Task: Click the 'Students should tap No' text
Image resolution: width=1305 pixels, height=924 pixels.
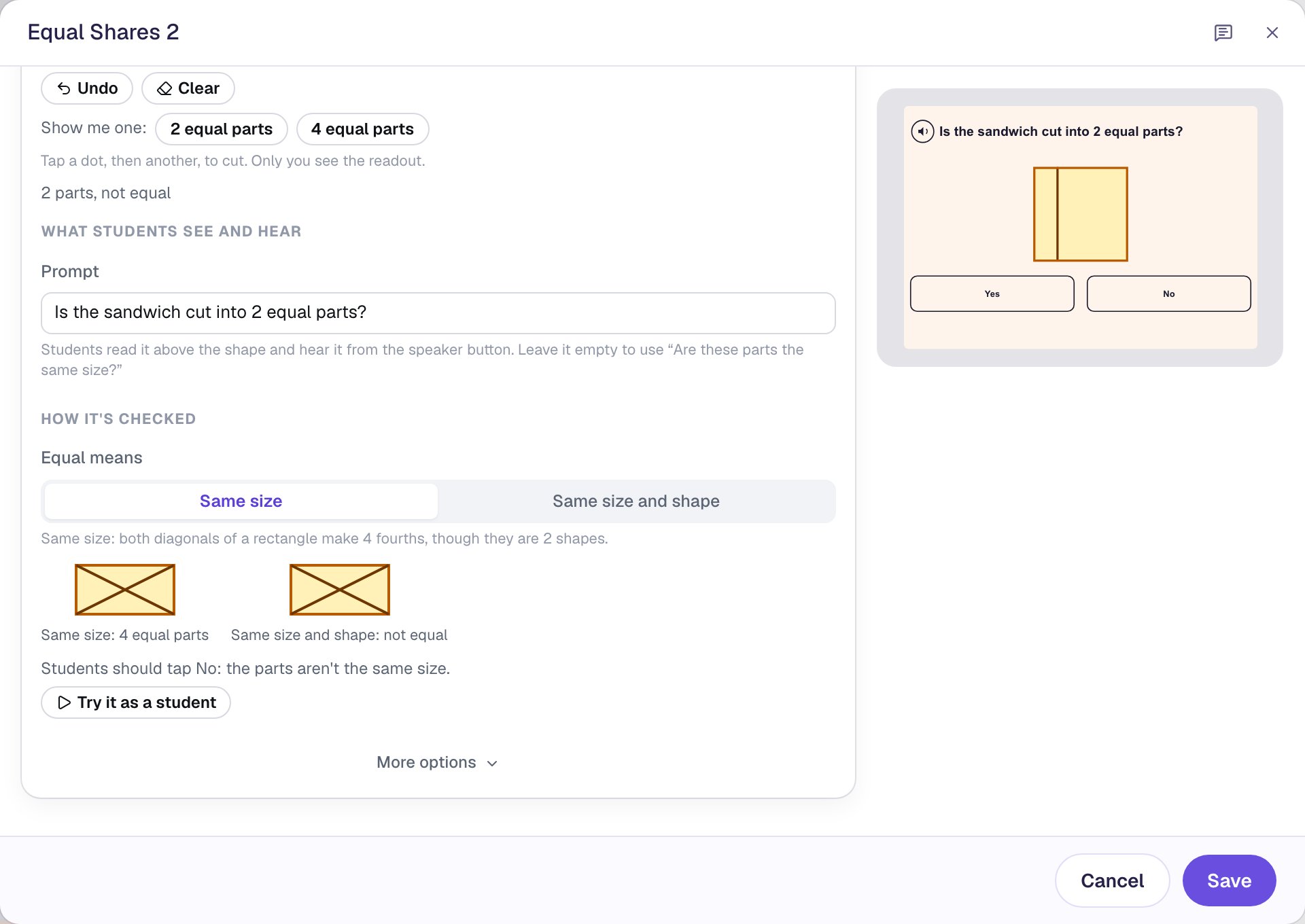Action: coord(245,669)
